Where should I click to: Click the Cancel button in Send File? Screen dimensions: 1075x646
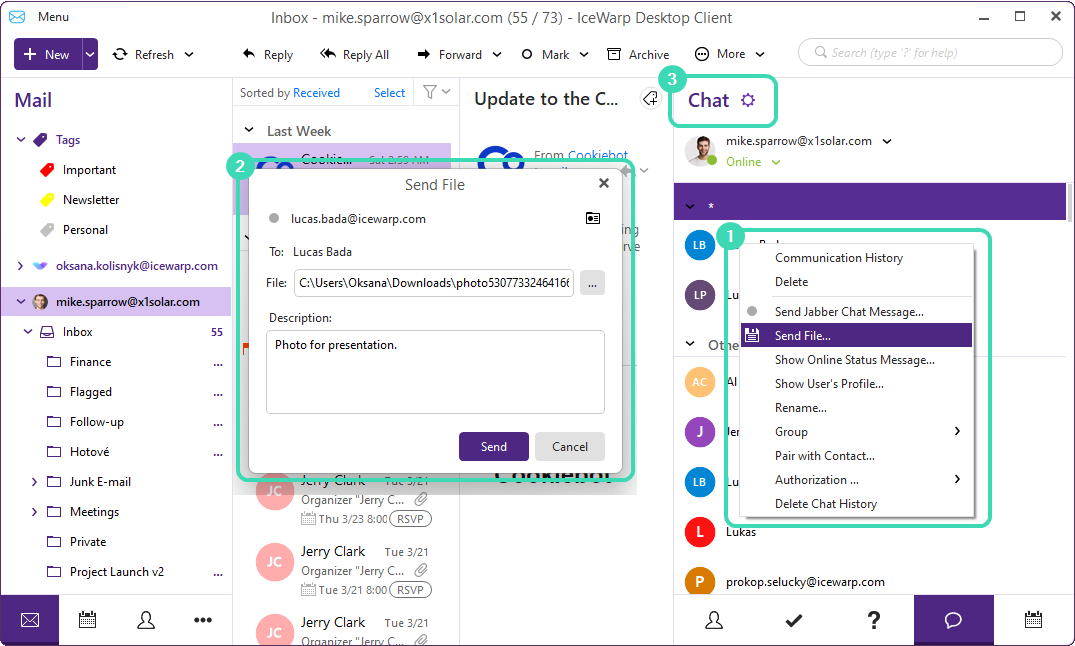tap(569, 447)
